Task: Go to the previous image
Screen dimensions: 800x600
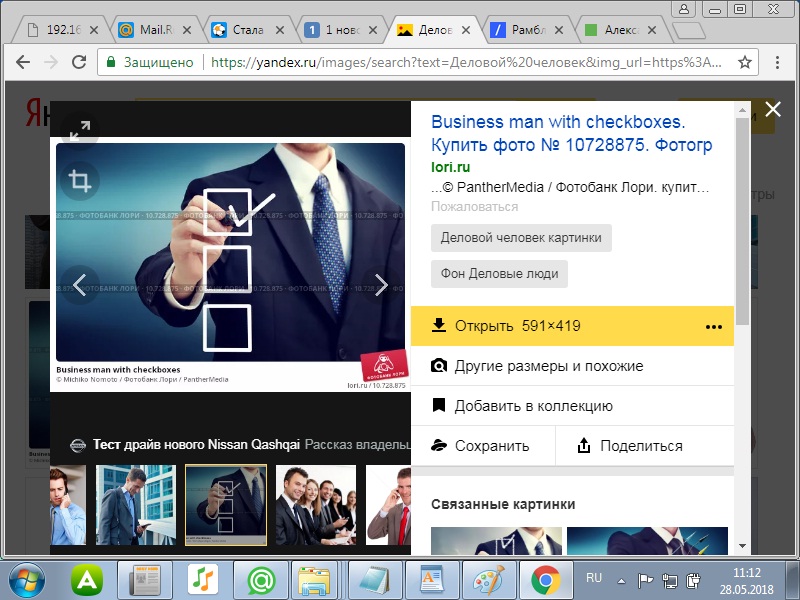Action: pos(79,285)
